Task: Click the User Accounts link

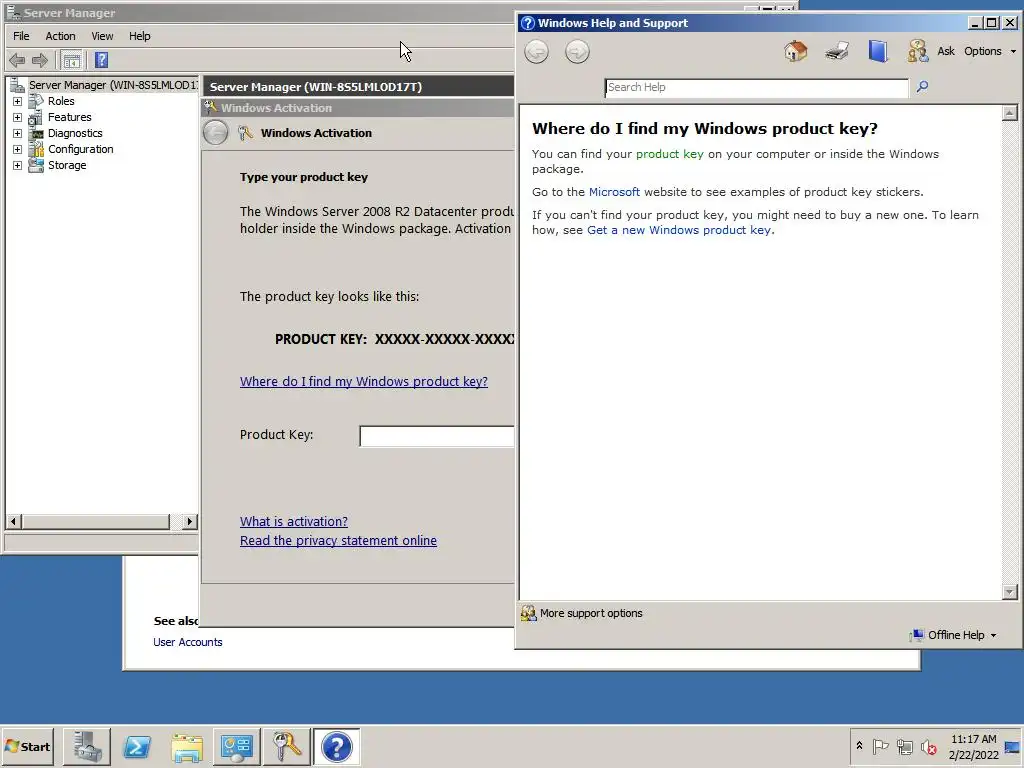Action: [187, 642]
